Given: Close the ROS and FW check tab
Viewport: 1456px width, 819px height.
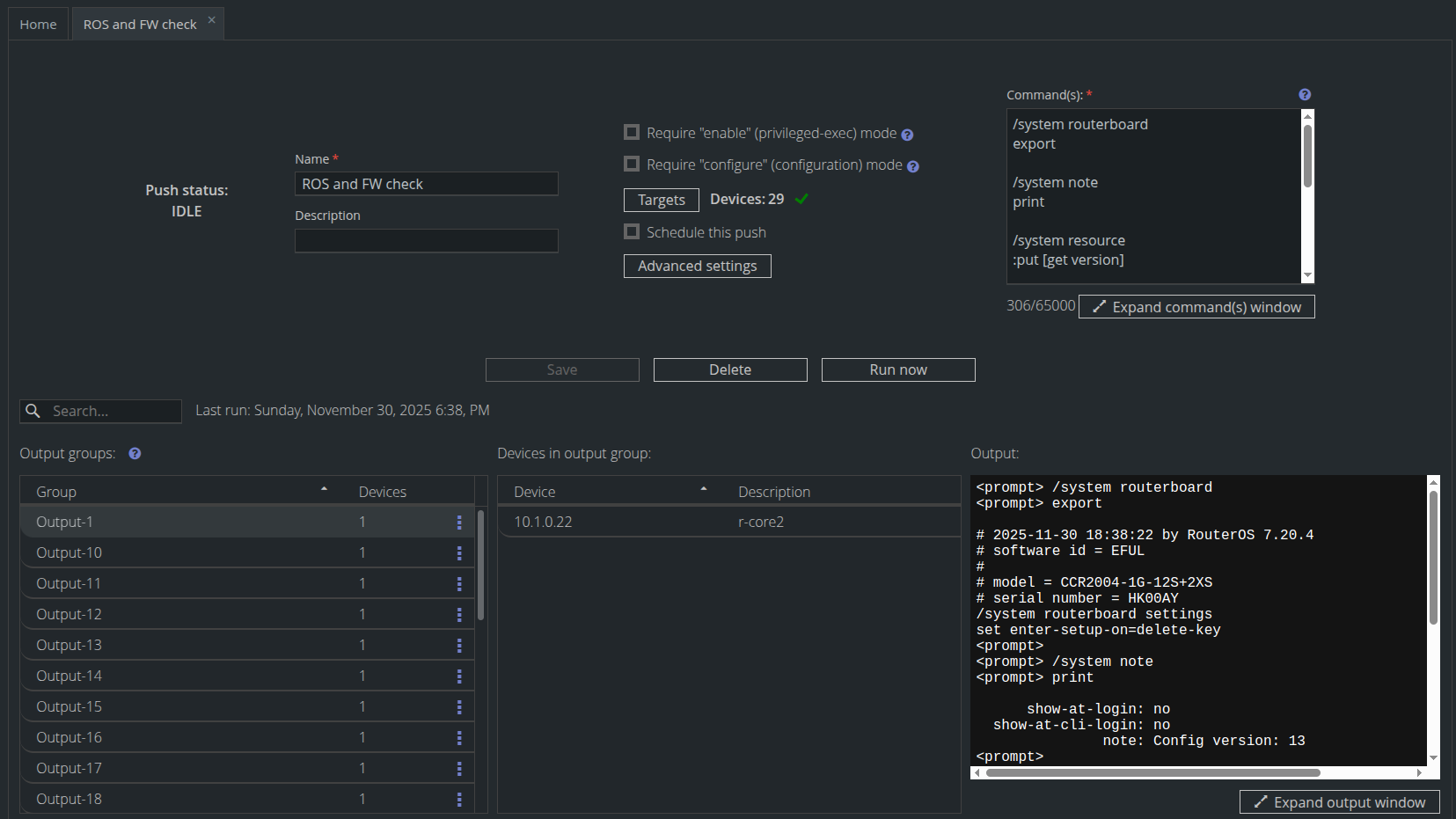Looking at the screenshot, I should [x=211, y=20].
